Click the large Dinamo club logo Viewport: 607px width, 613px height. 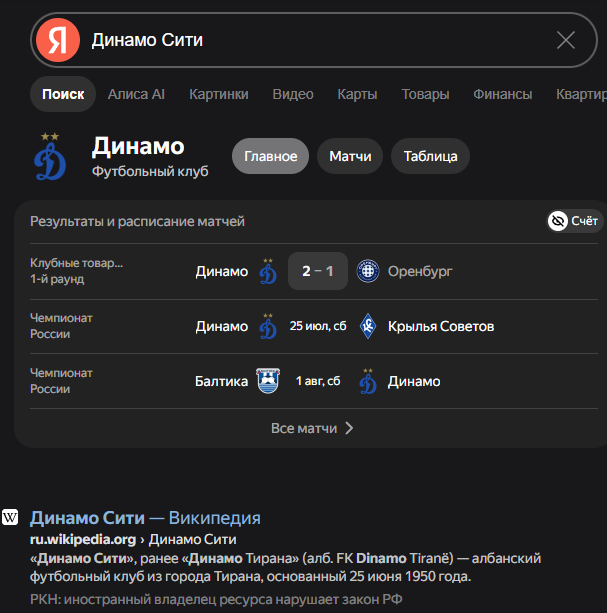click(50, 156)
